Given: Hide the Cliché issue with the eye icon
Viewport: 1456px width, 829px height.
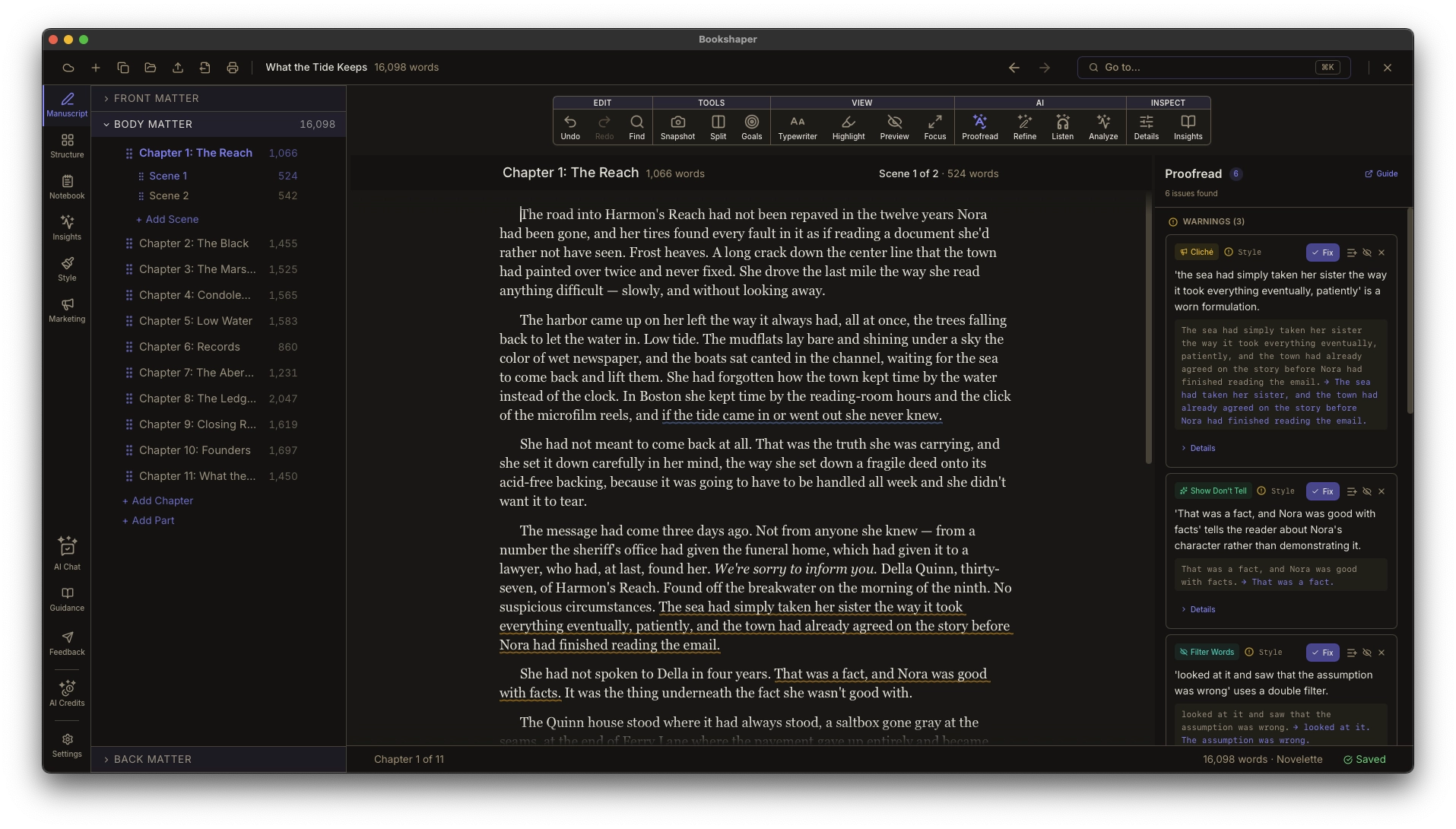Looking at the screenshot, I should pyautogui.click(x=1367, y=253).
